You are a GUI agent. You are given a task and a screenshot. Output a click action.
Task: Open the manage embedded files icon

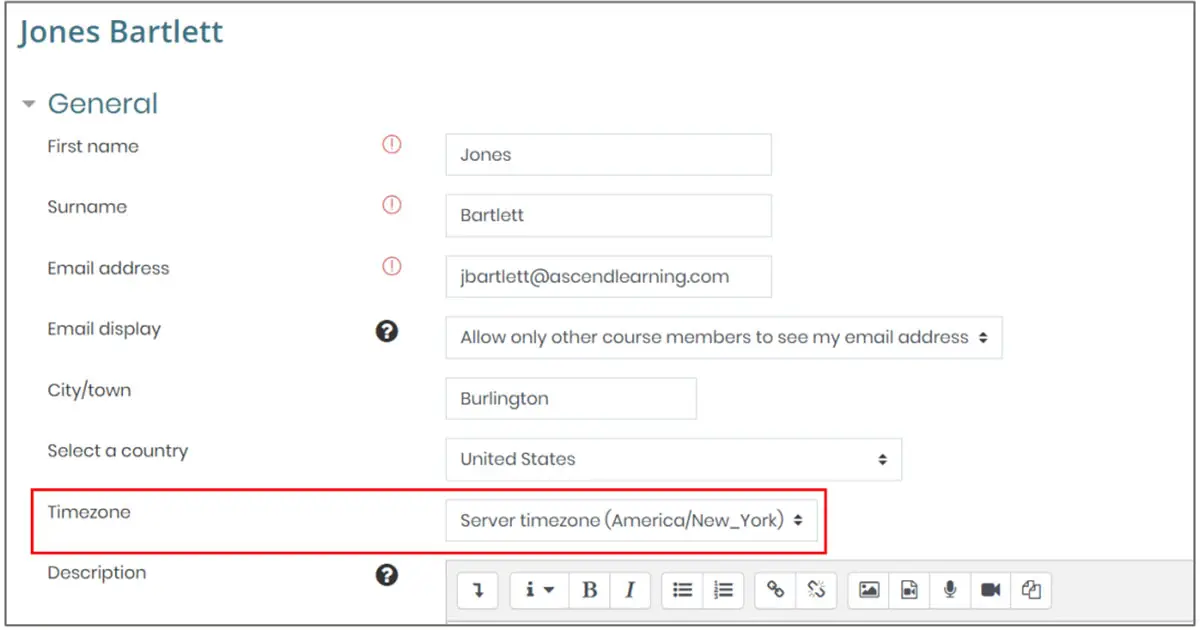pos(1033,590)
